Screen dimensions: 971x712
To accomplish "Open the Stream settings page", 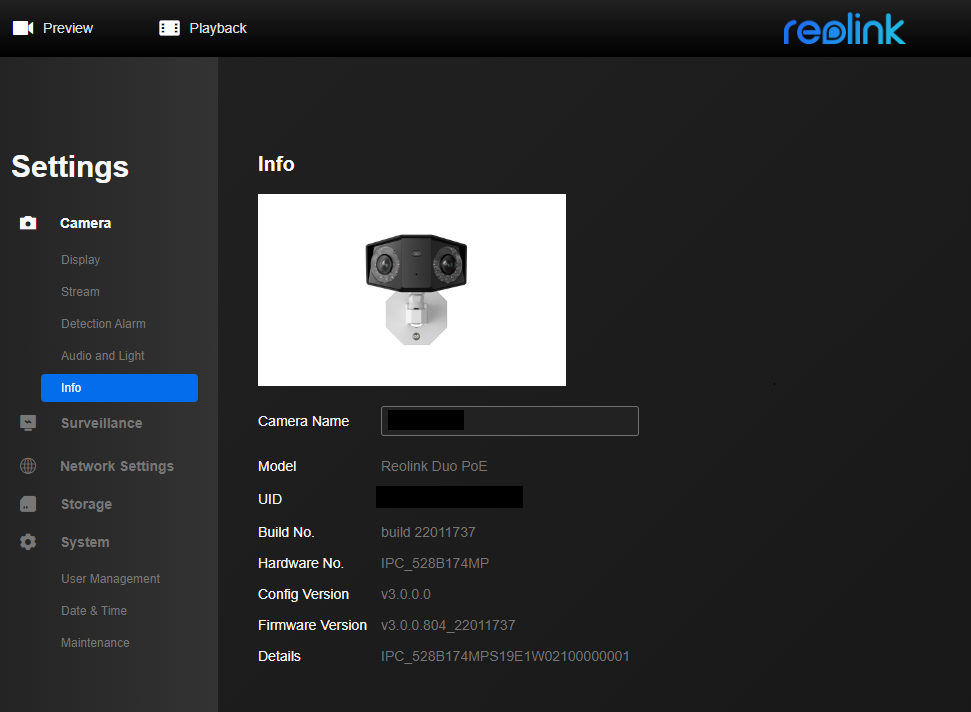I will point(80,291).
